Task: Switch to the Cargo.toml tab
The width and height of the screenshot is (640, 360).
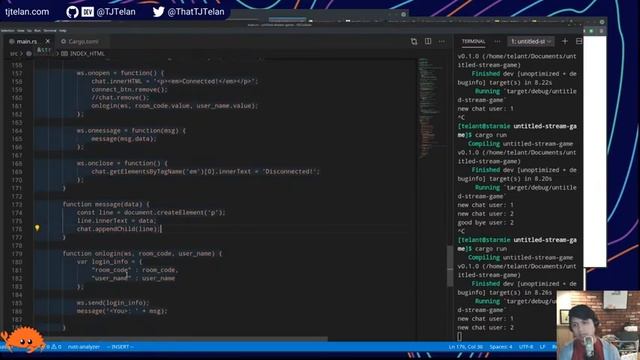Action: (x=83, y=42)
